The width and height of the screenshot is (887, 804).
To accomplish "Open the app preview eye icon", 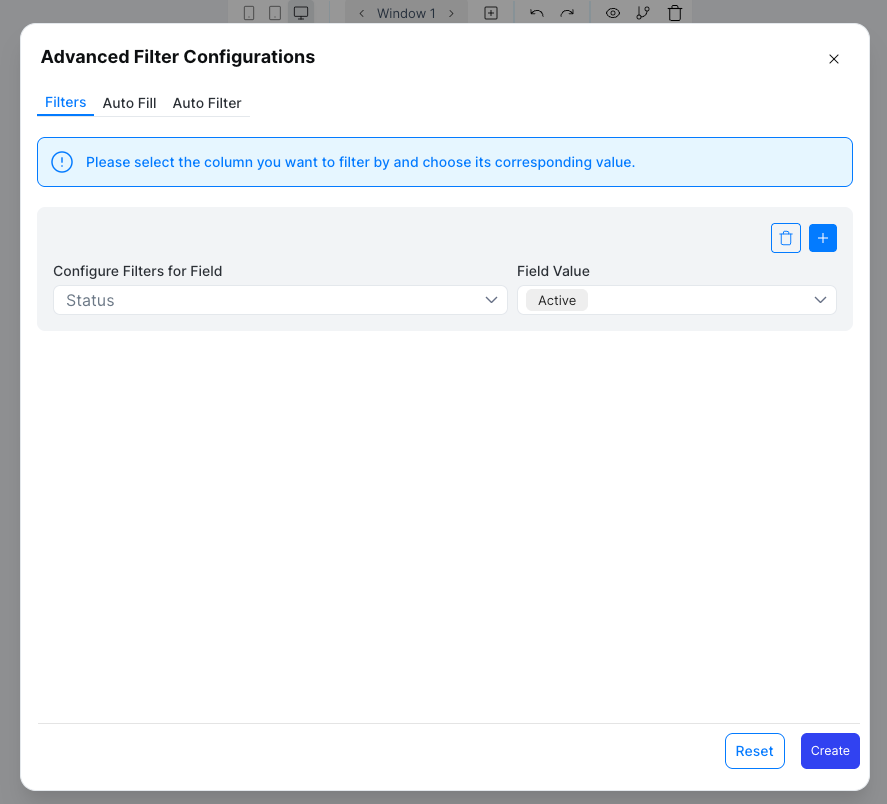I will pyautogui.click(x=613, y=12).
